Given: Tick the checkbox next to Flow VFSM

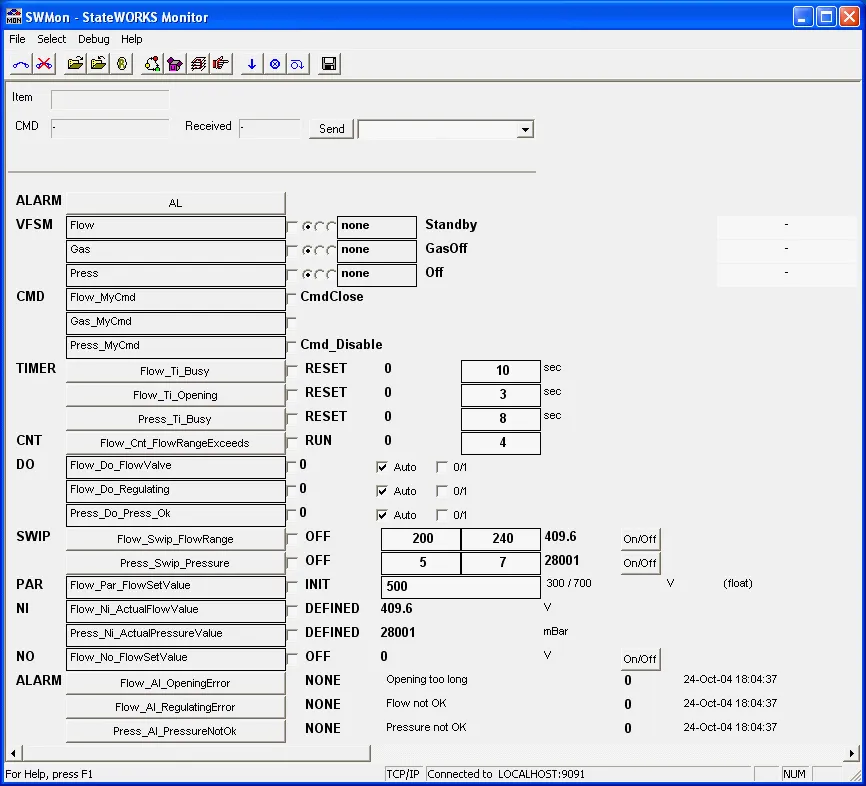Looking at the screenshot, I should click(292, 227).
